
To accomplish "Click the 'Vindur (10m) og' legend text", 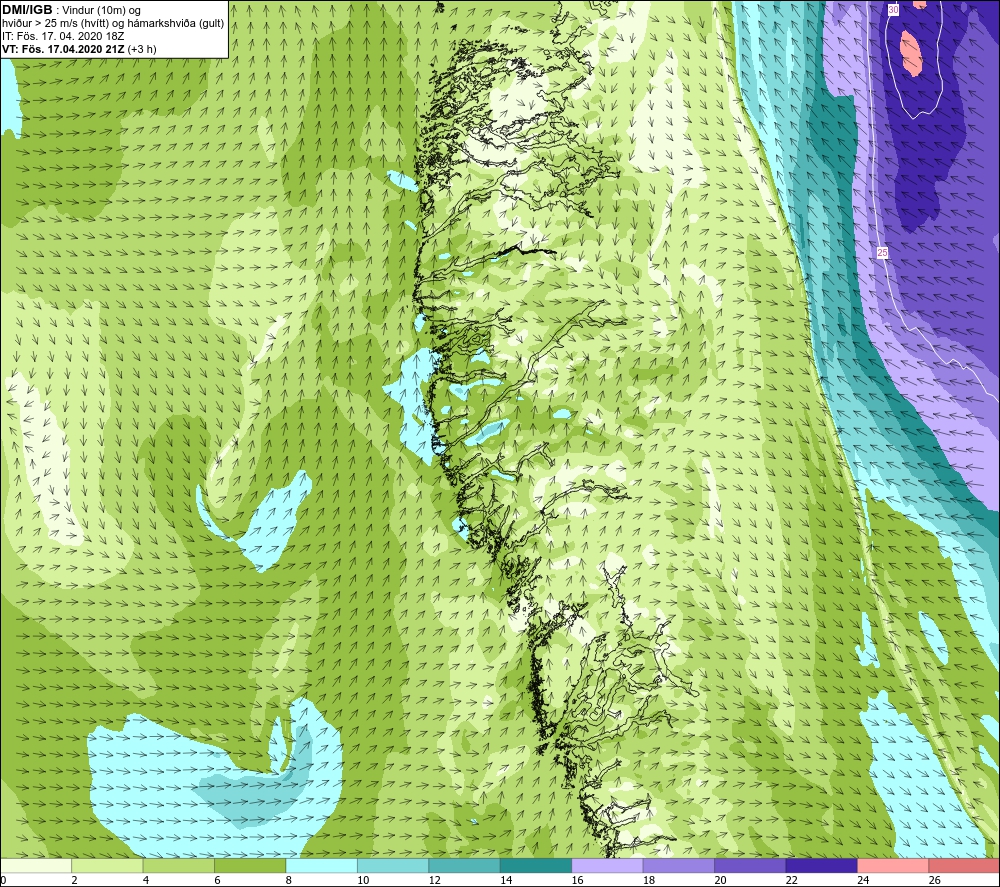I will (101, 10).
